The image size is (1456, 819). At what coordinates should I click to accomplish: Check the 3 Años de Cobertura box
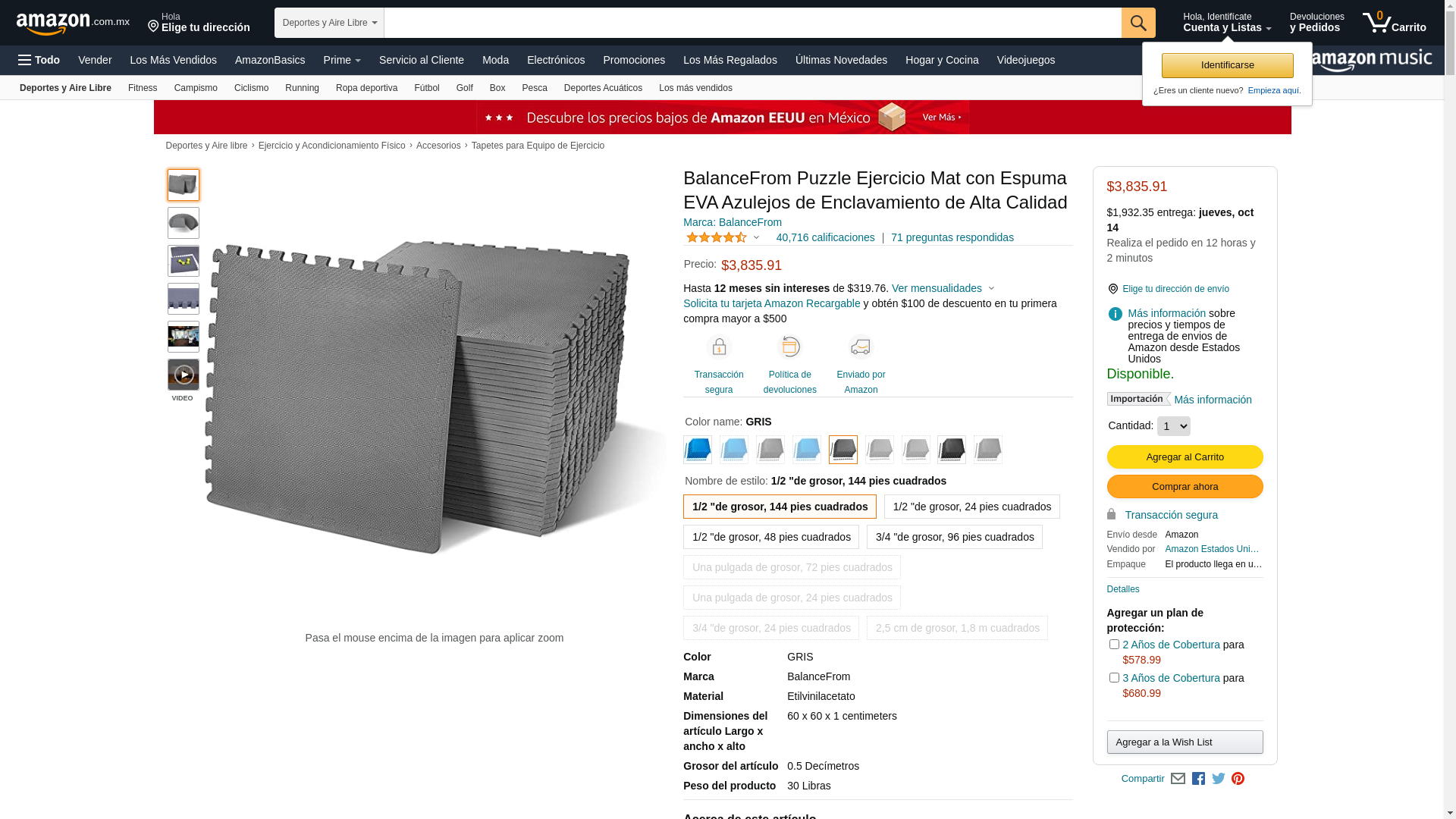point(1114,677)
